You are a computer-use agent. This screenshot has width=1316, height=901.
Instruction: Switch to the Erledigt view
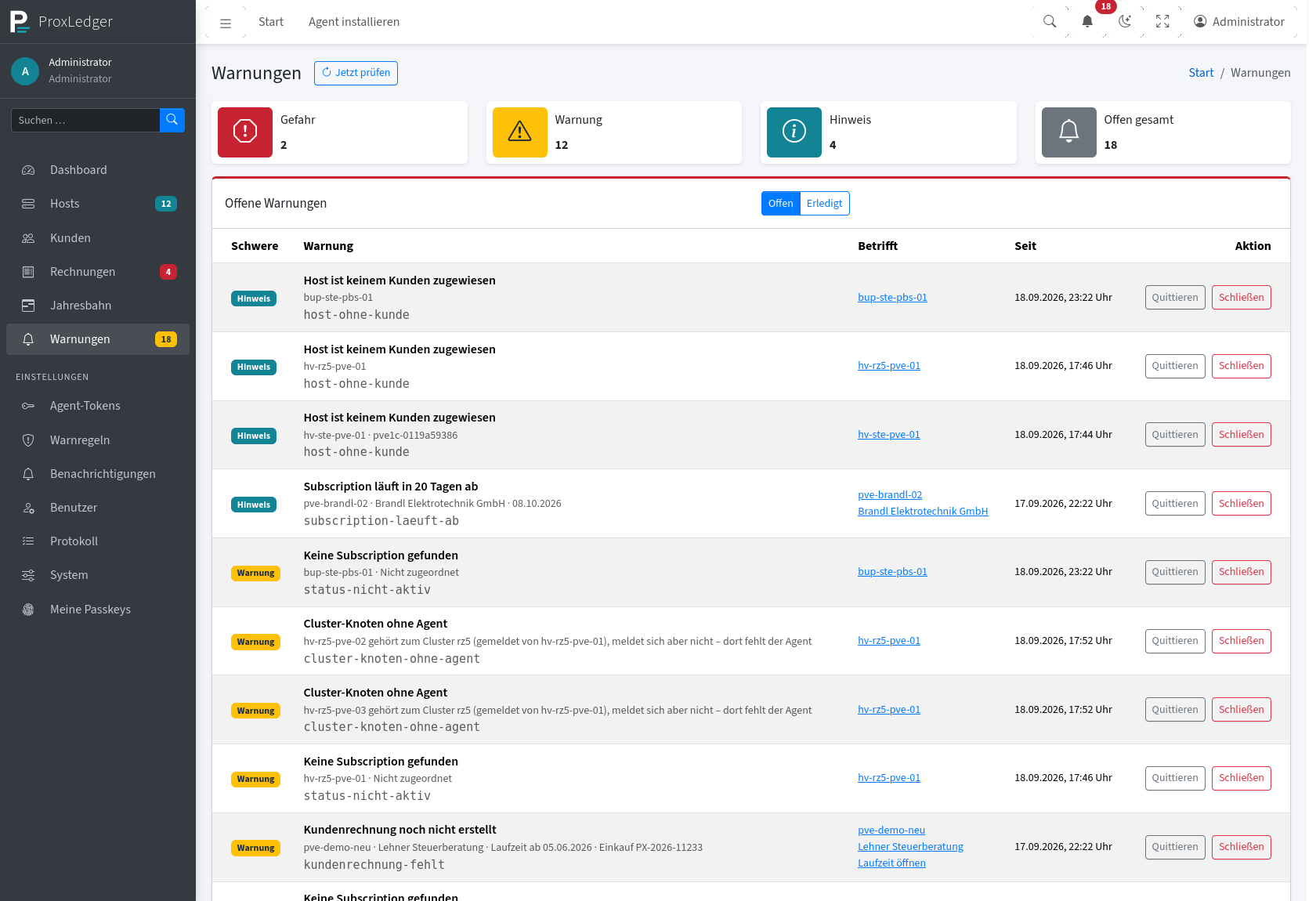pos(825,204)
